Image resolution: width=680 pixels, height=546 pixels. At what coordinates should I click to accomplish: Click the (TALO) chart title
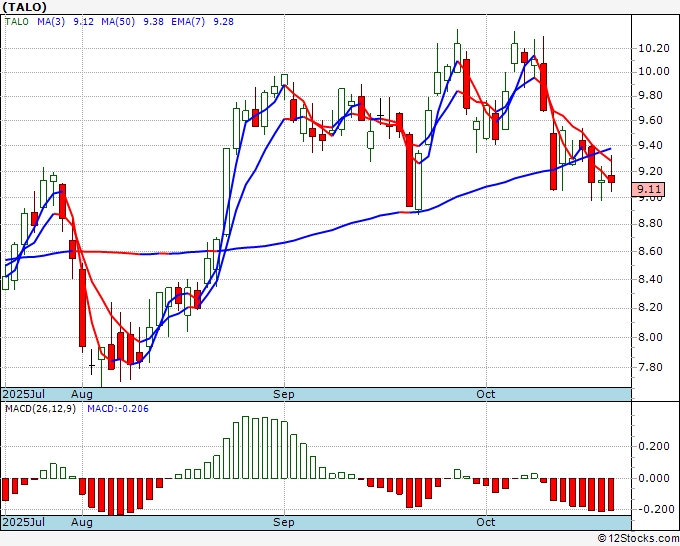tap(24, 7)
